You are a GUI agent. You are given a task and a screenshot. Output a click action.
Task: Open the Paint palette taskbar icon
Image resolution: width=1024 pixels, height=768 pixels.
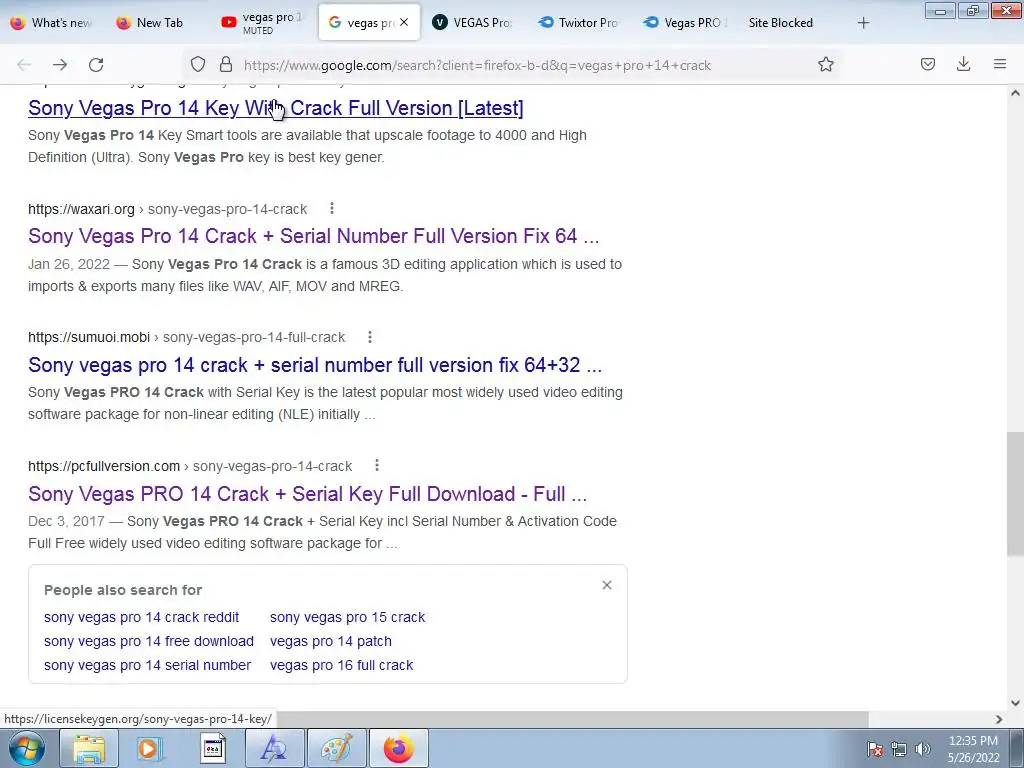(x=336, y=748)
